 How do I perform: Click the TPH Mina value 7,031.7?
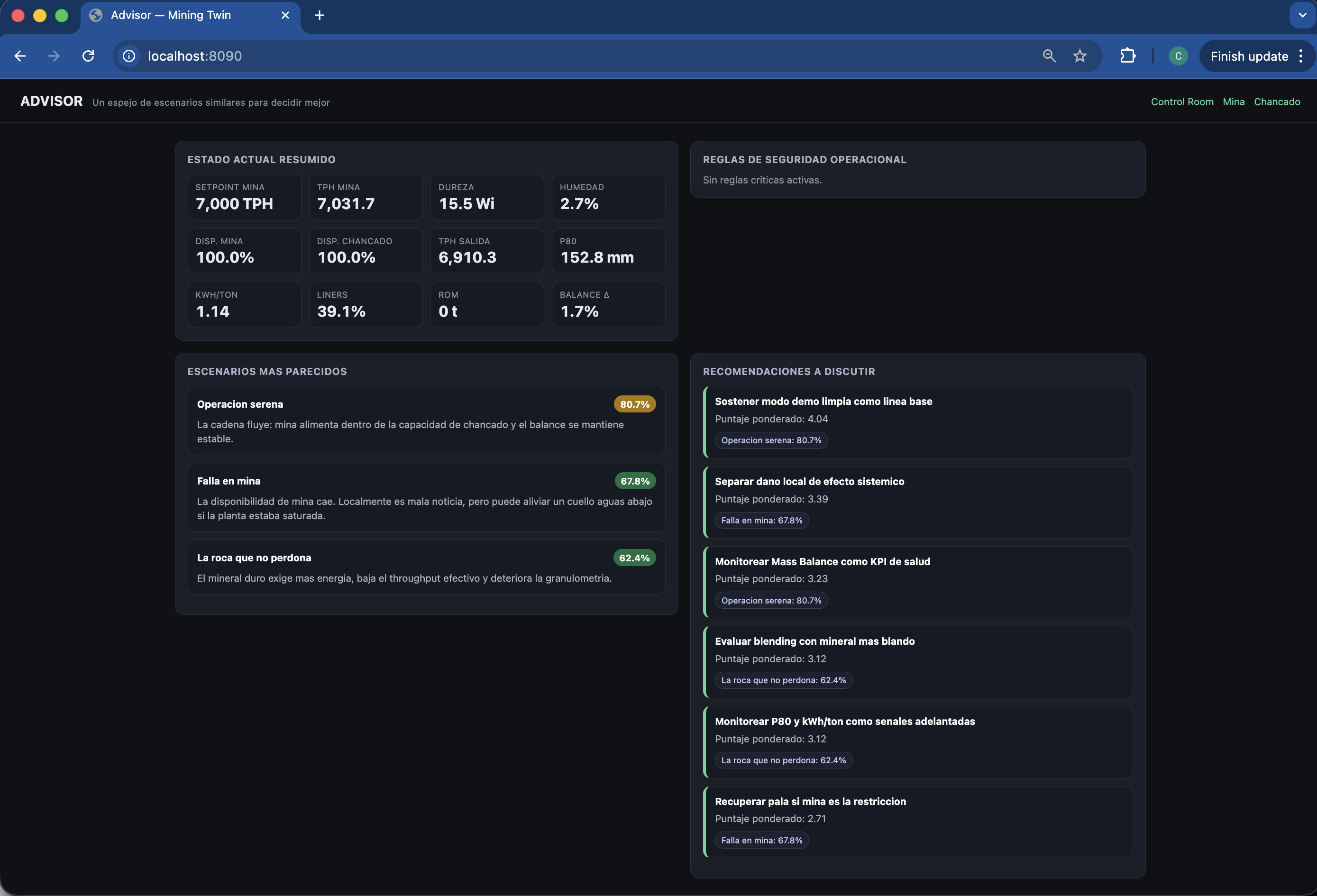(346, 203)
